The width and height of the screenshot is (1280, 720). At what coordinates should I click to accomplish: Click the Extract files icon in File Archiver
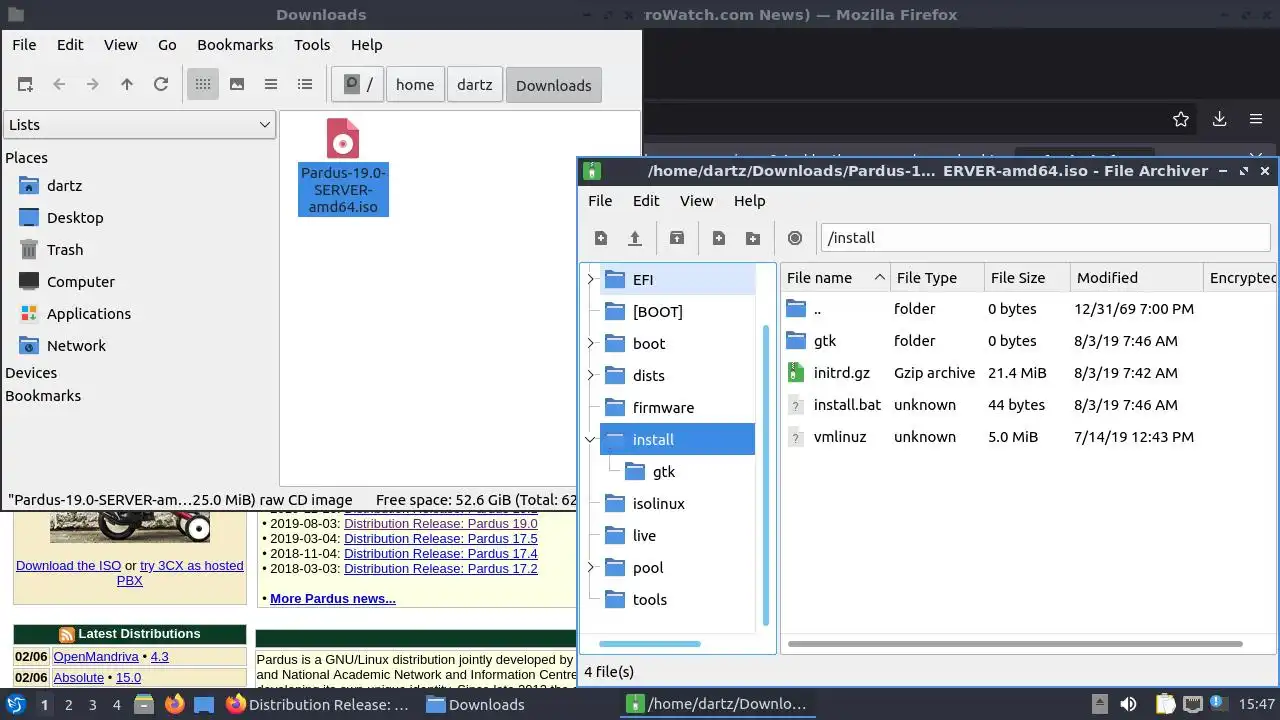point(677,238)
